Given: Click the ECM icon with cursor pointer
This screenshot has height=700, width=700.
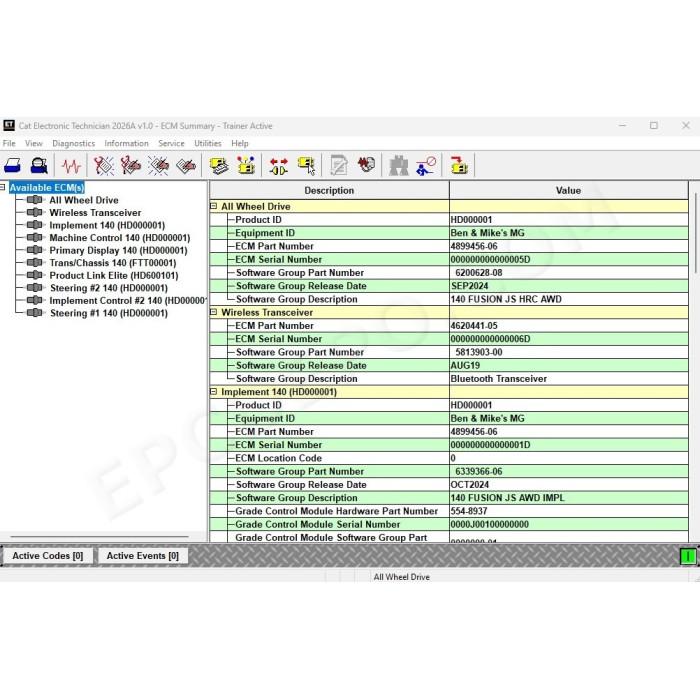Looking at the screenshot, I should click(x=306, y=166).
